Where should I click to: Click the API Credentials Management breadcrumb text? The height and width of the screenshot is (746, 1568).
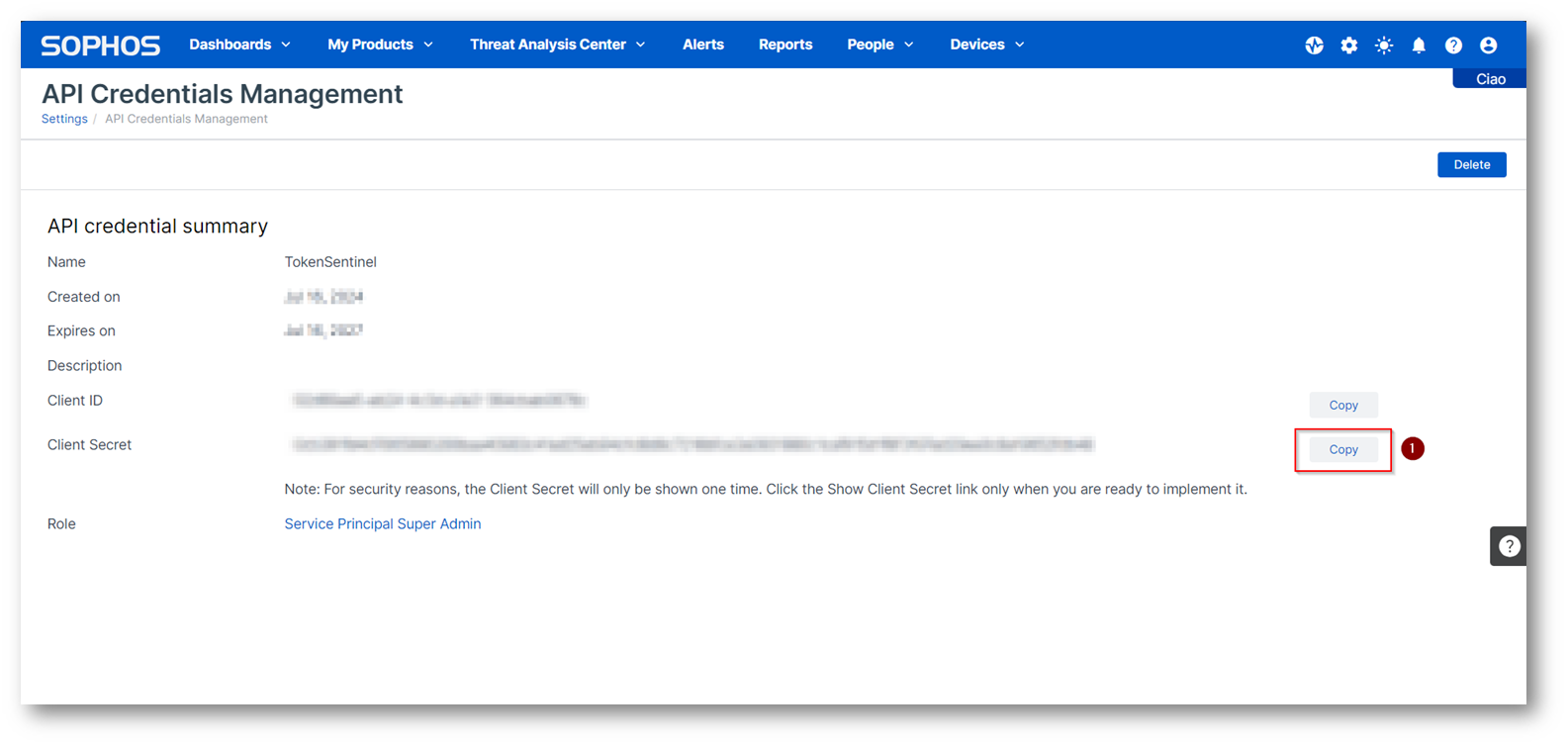(x=186, y=119)
